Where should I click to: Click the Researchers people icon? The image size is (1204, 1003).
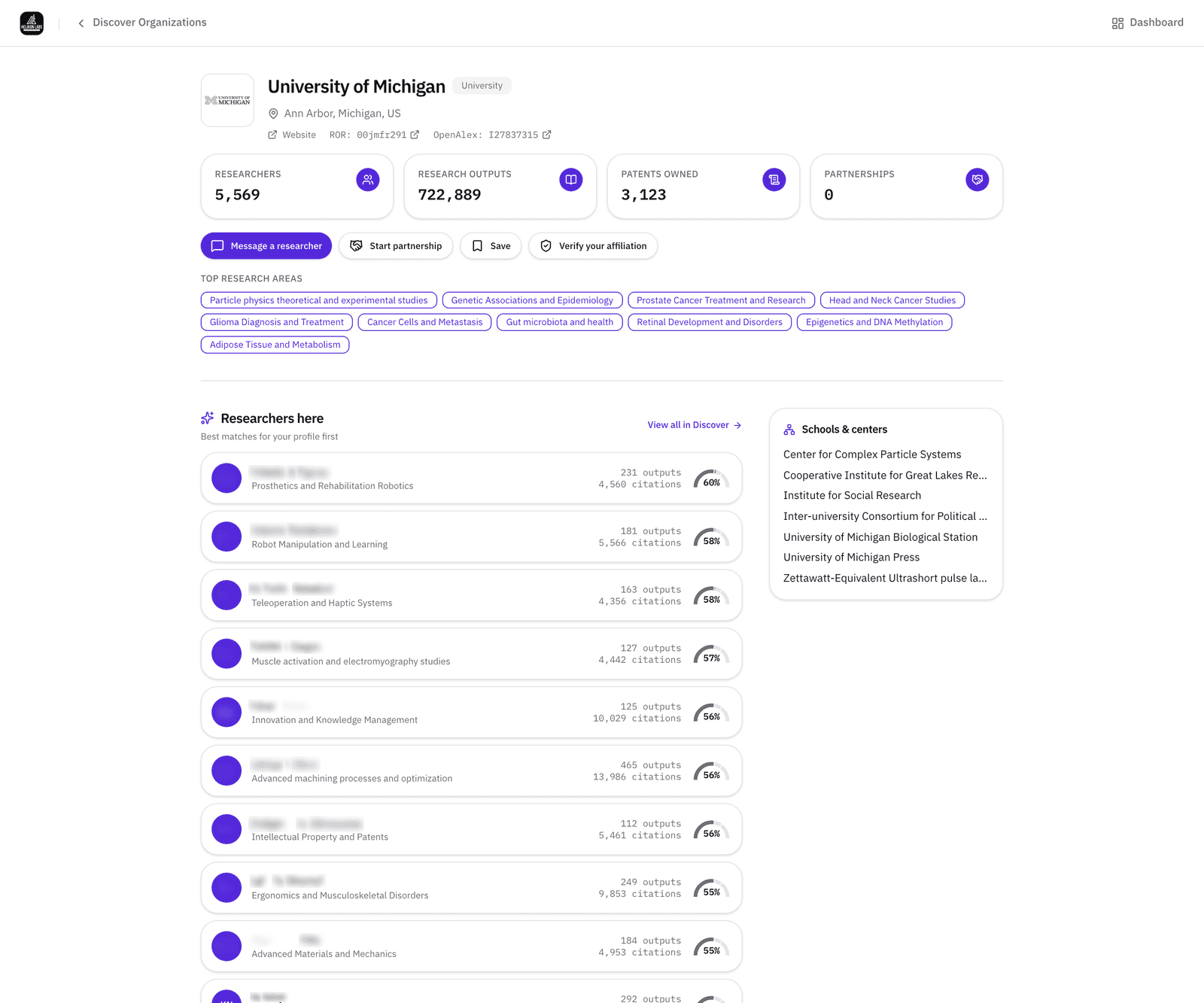click(368, 180)
